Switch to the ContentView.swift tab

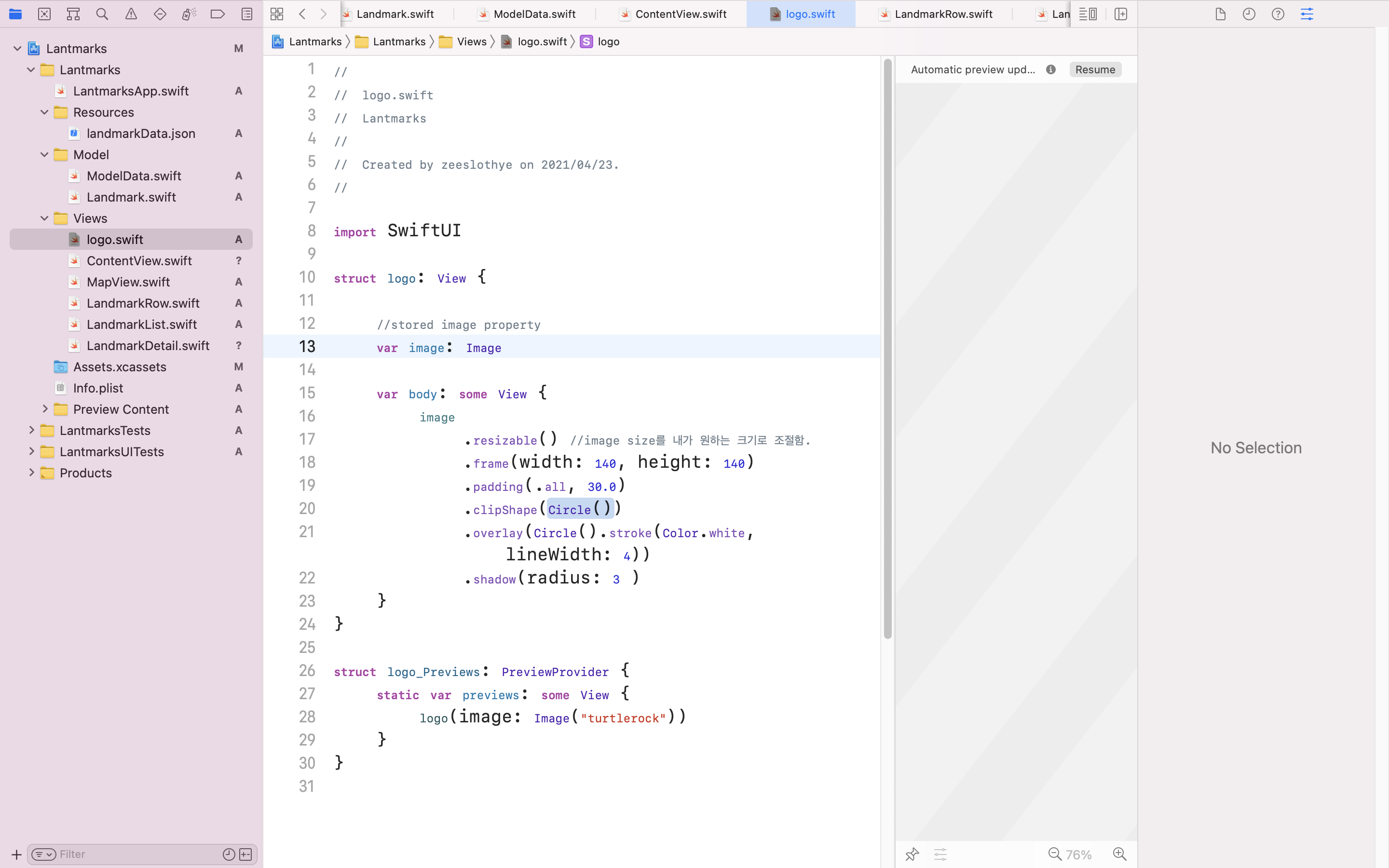(x=680, y=14)
